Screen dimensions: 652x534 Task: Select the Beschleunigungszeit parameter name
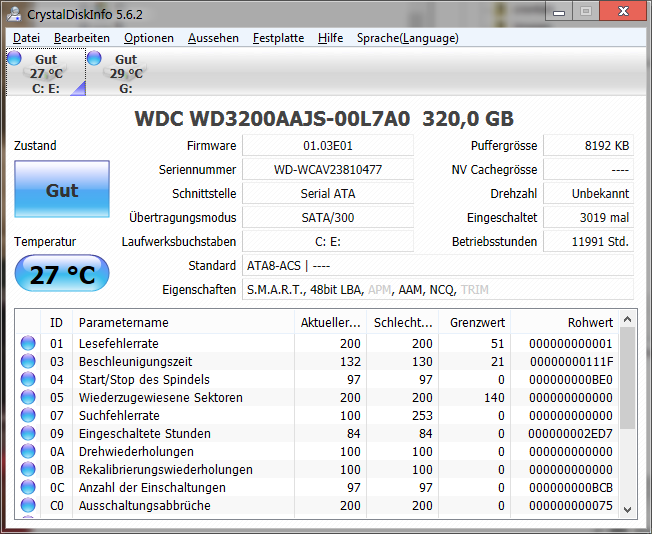point(136,361)
